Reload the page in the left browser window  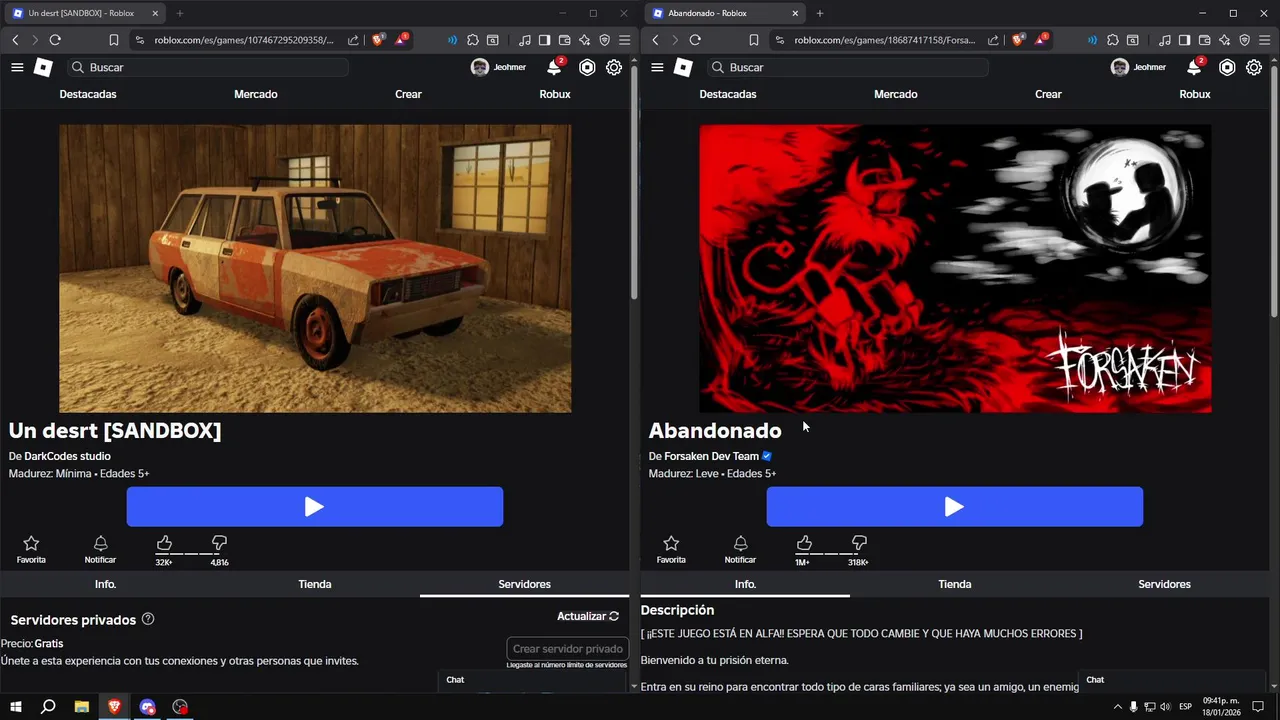point(55,40)
